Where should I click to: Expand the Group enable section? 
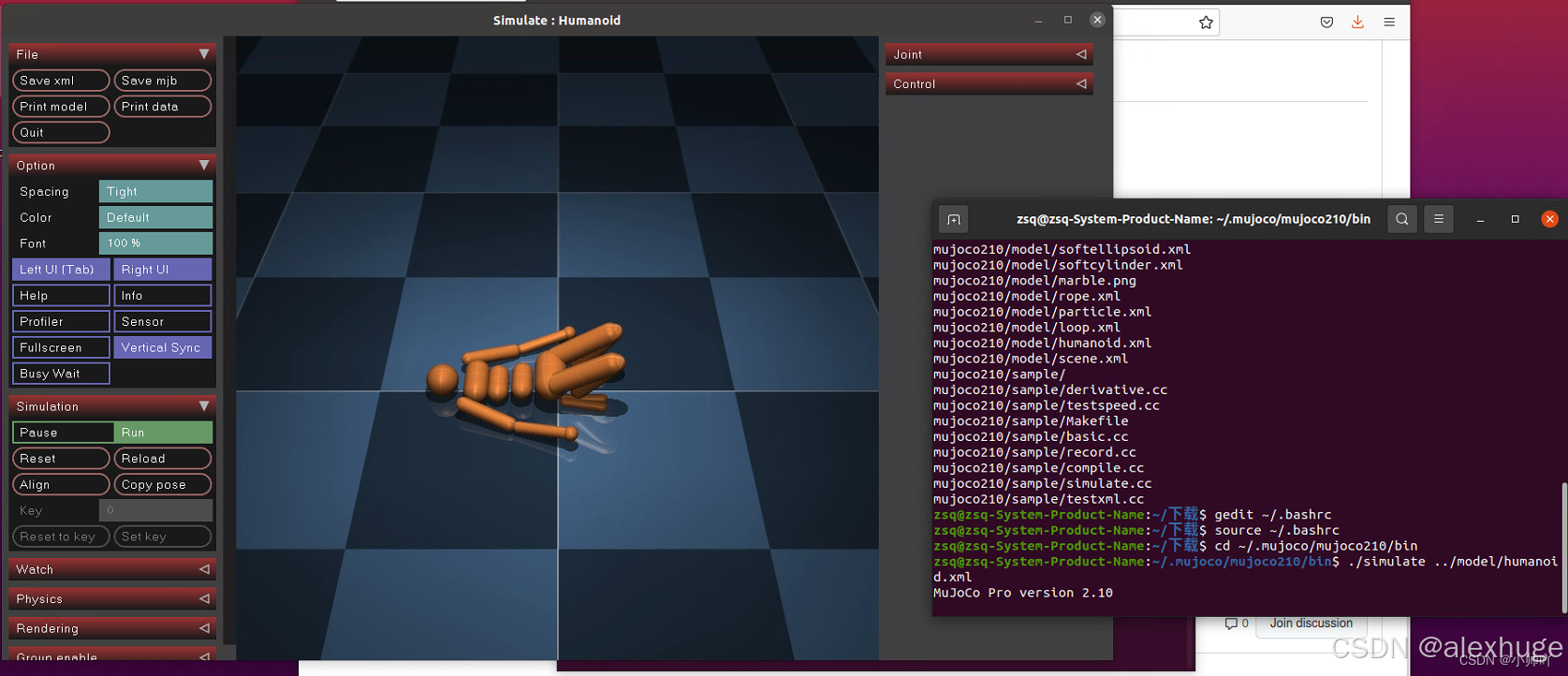(x=112, y=655)
